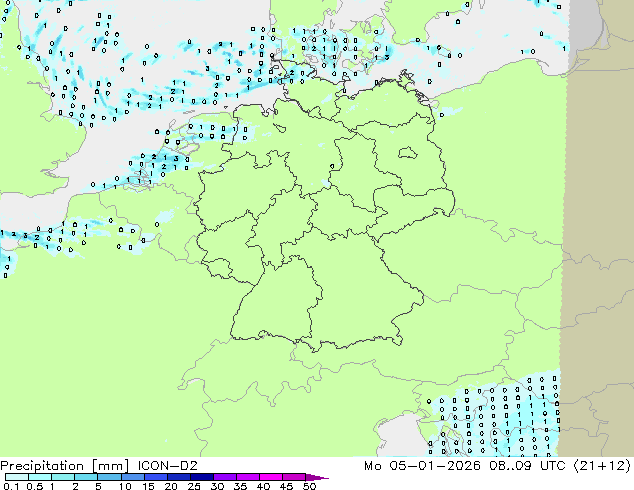Select the 2–5 mm legend color swatch
Image resolution: width=634 pixels, height=490 pixels.
point(86,477)
